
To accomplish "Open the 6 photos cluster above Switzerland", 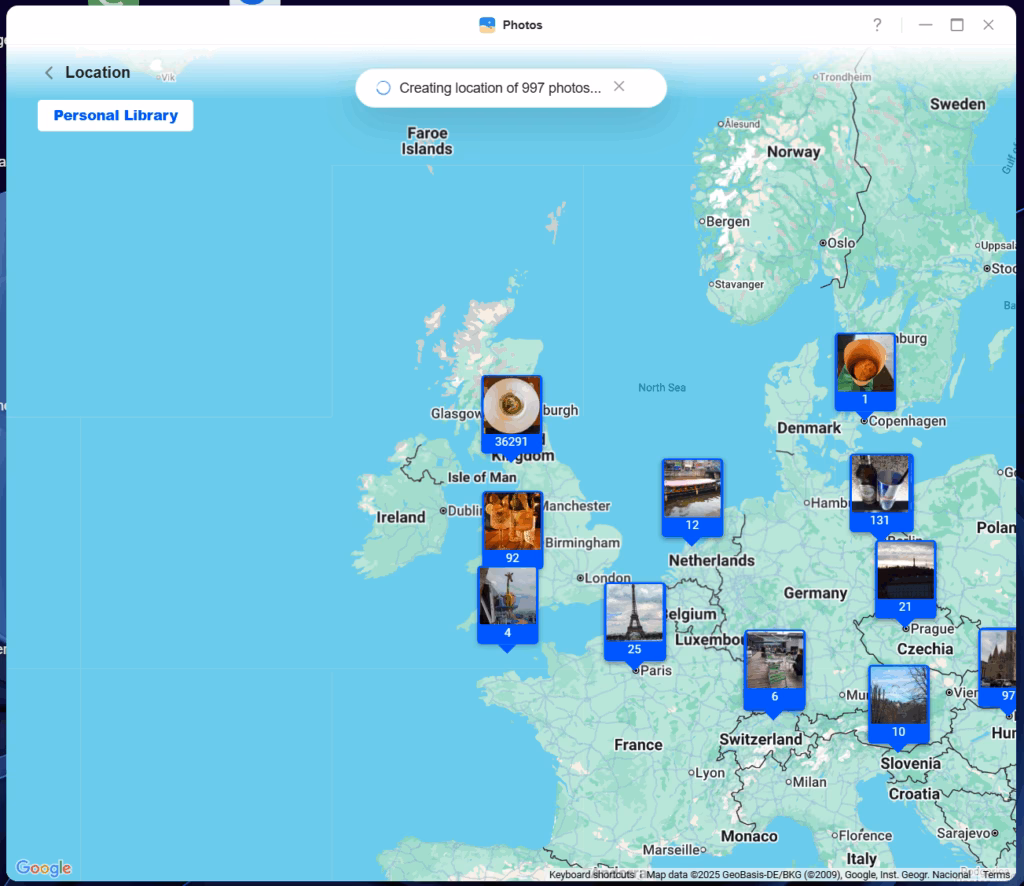I will point(774,666).
